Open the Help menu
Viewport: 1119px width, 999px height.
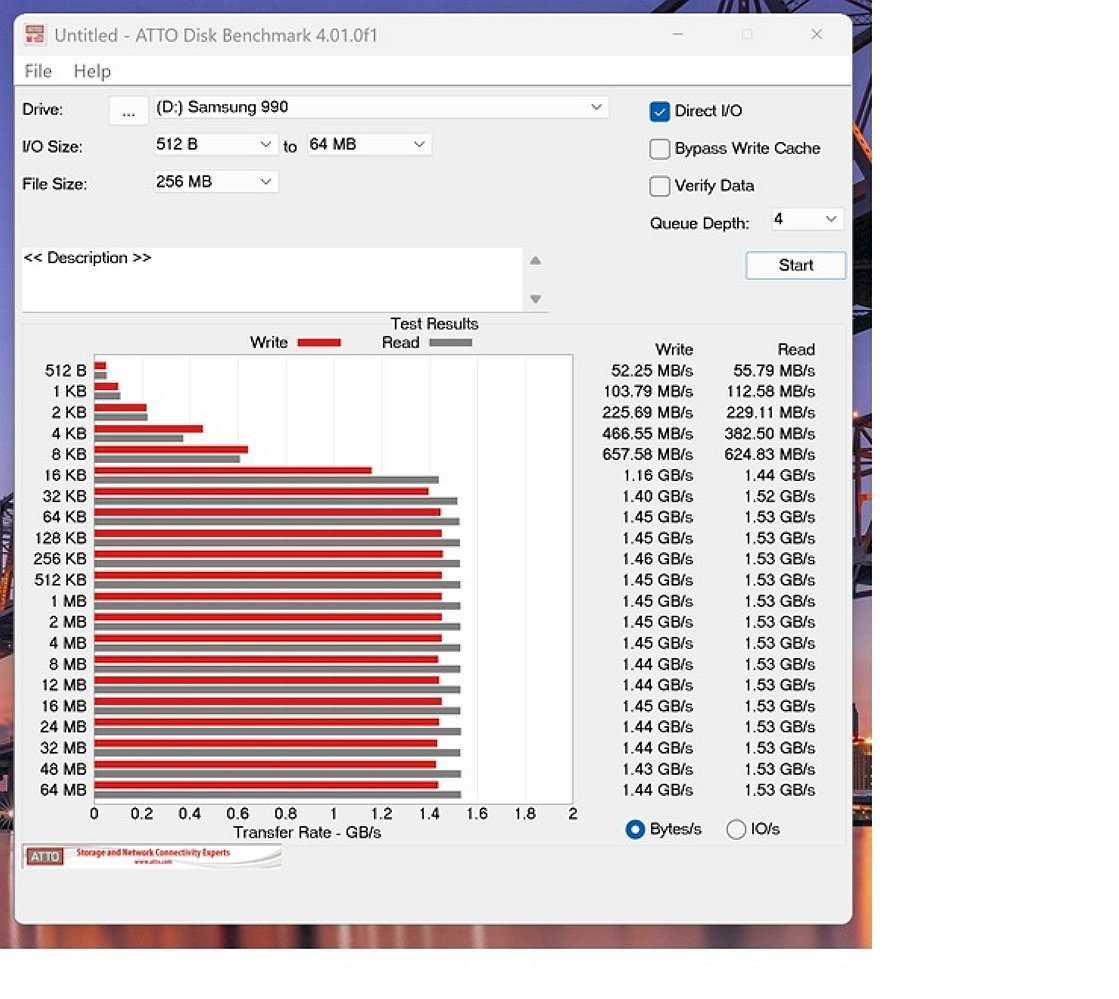(x=92, y=71)
